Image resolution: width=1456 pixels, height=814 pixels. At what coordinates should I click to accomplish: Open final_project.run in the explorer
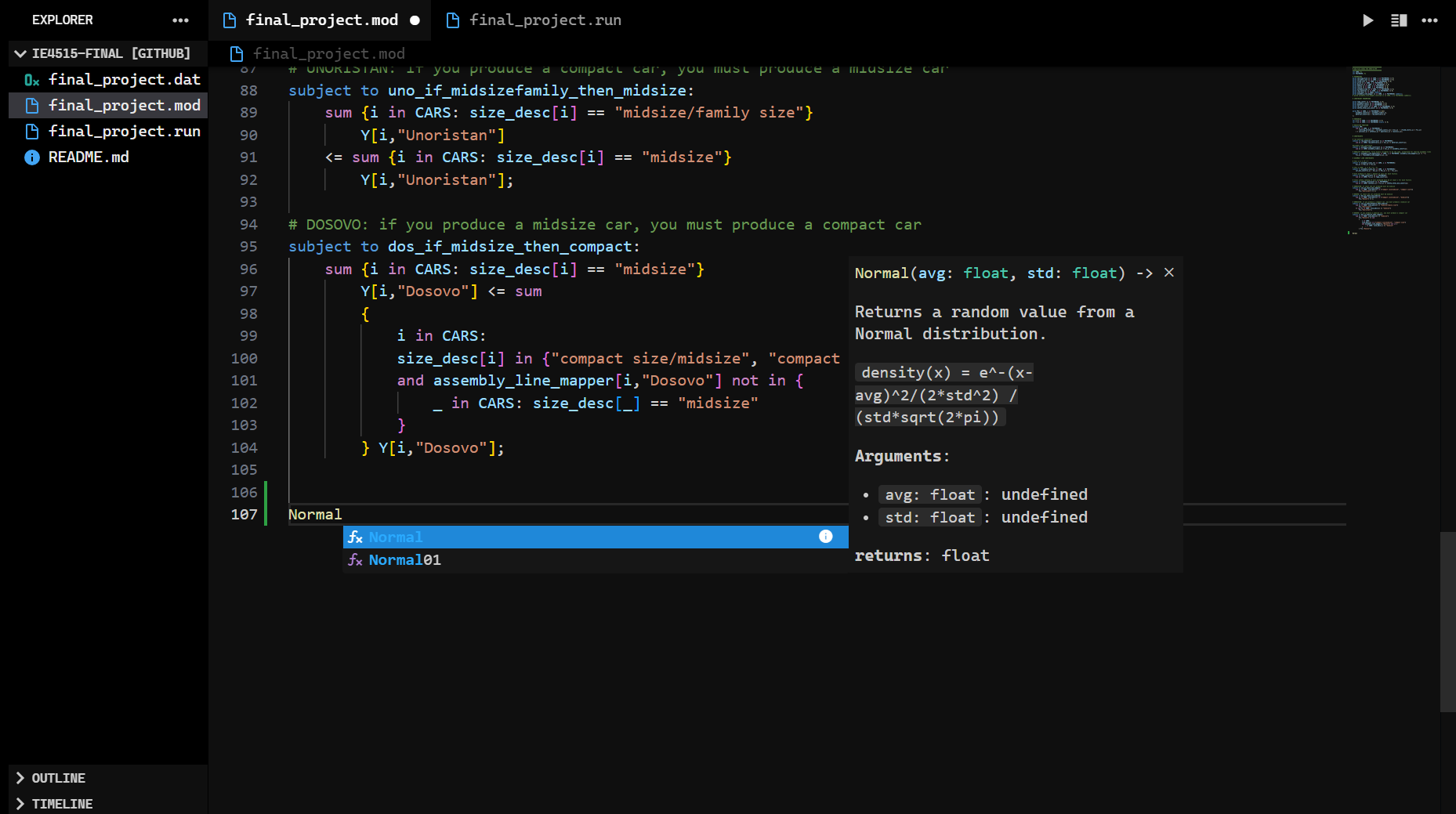pyautogui.click(x=124, y=132)
